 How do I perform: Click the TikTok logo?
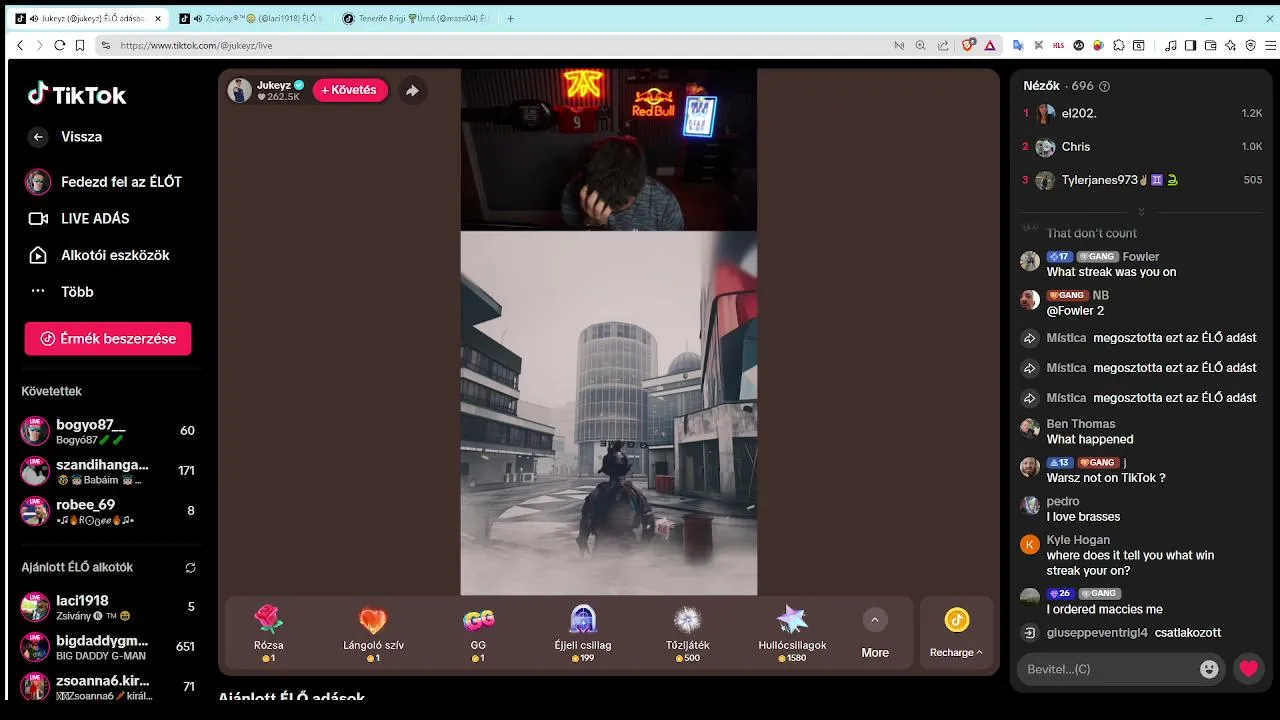pos(77,95)
